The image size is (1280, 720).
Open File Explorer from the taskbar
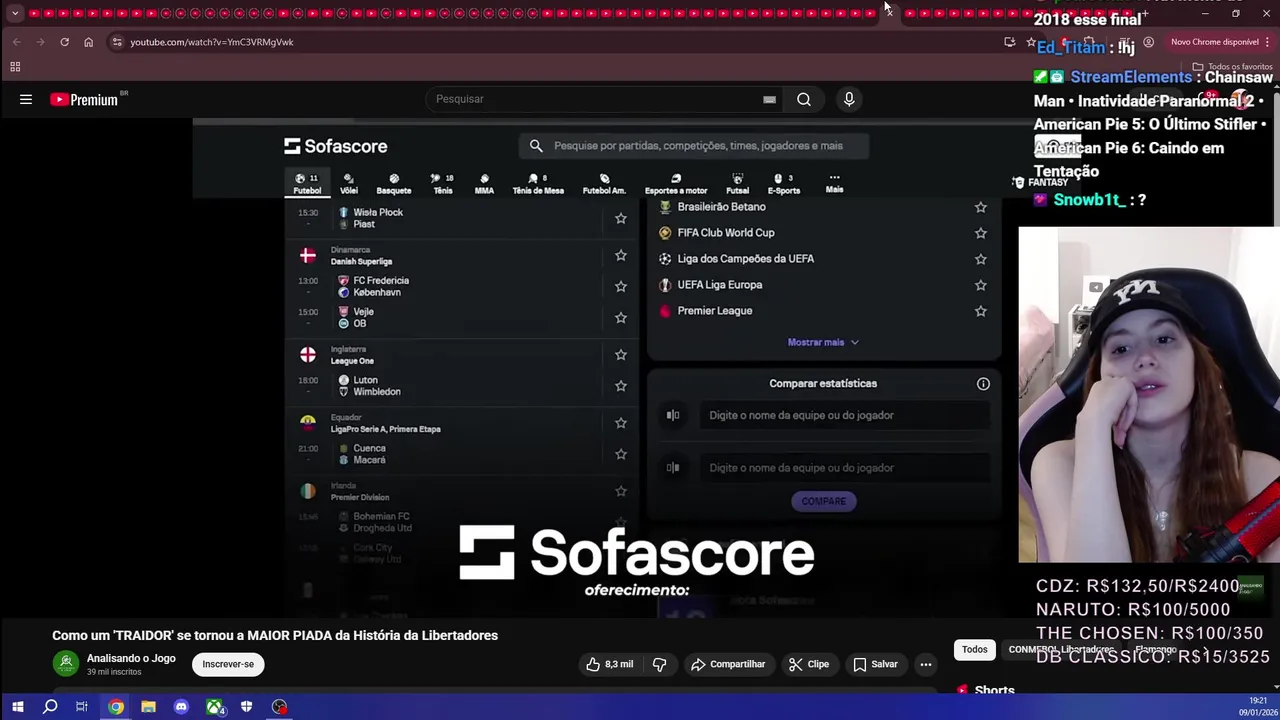coord(148,707)
